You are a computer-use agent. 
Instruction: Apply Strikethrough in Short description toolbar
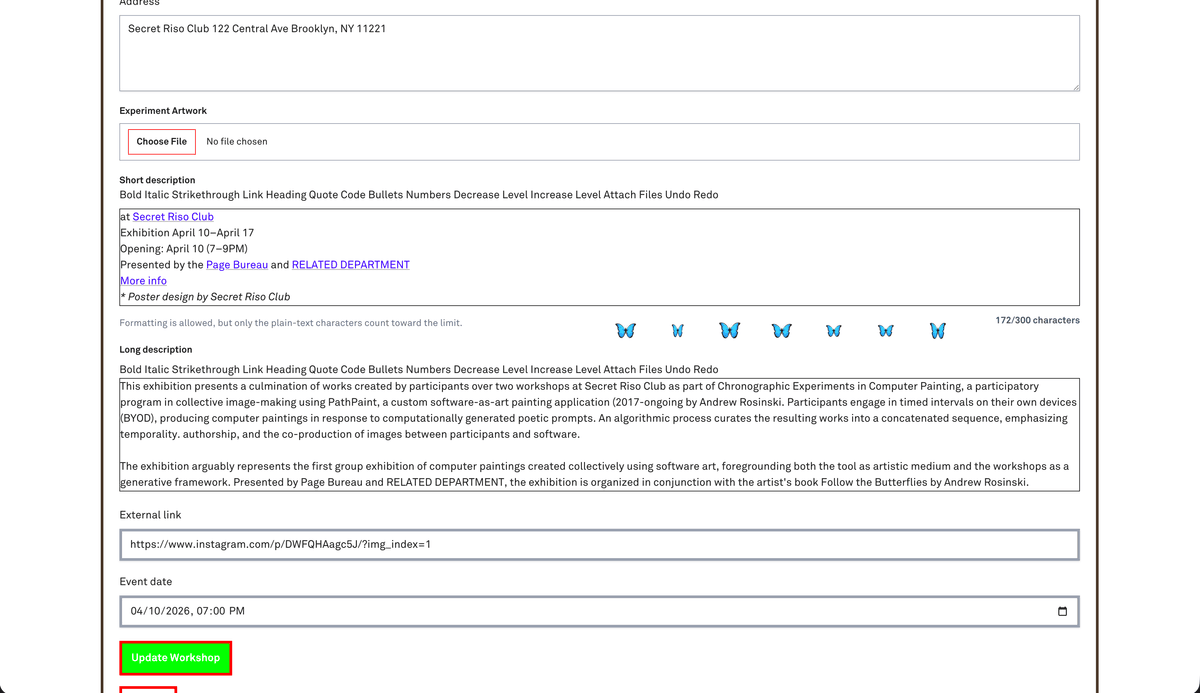[206, 195]
